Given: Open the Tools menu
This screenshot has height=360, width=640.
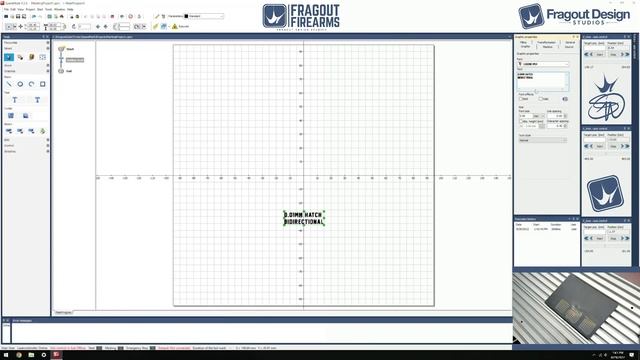Looking at the screenshot, I should coord(48,9).
